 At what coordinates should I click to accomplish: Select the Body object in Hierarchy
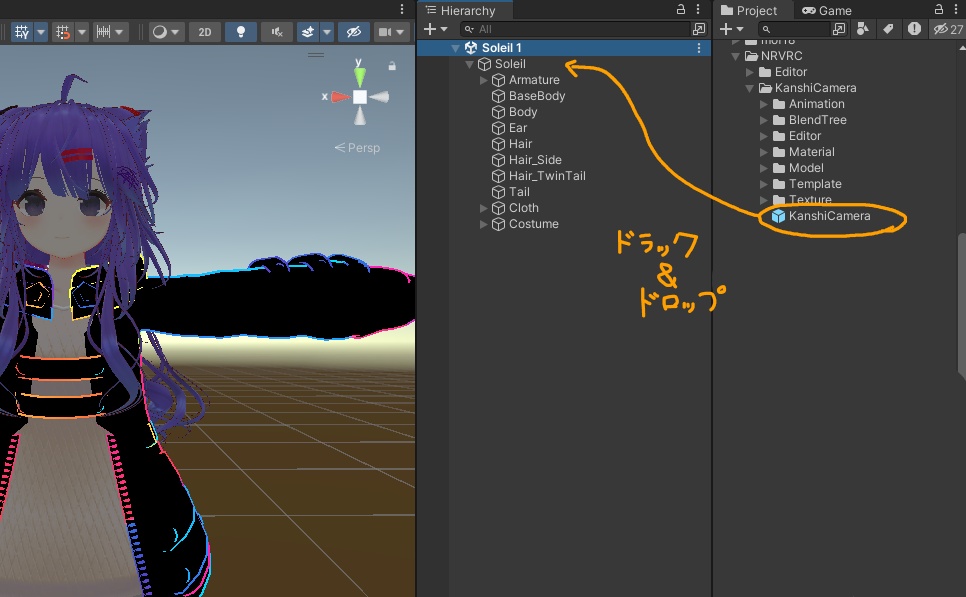(x=522, y=112)
